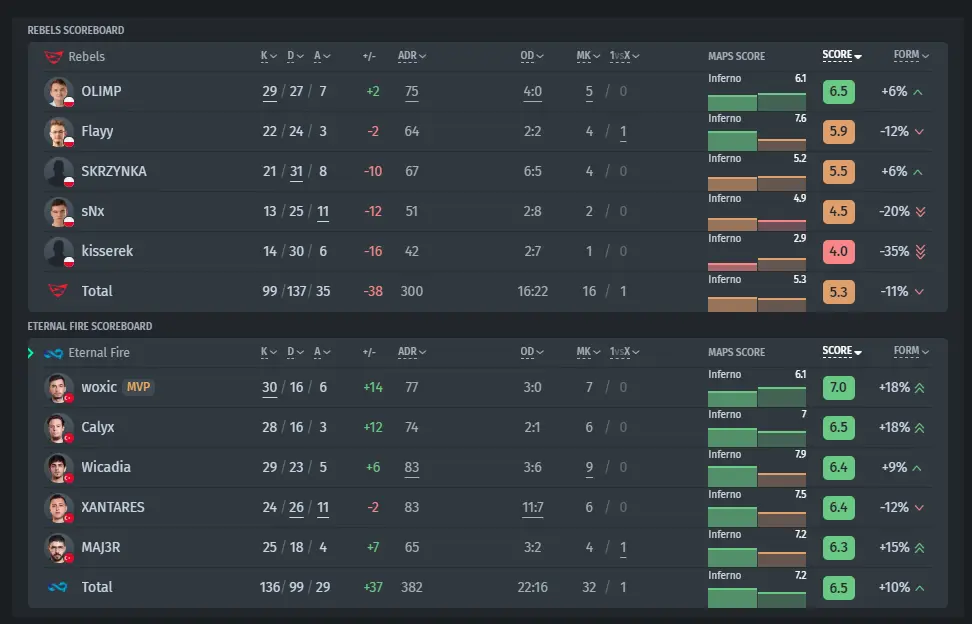
Task: Sort Rebels scoreboard by OD column
Action: pyautogui.click(x=532, y=56)
